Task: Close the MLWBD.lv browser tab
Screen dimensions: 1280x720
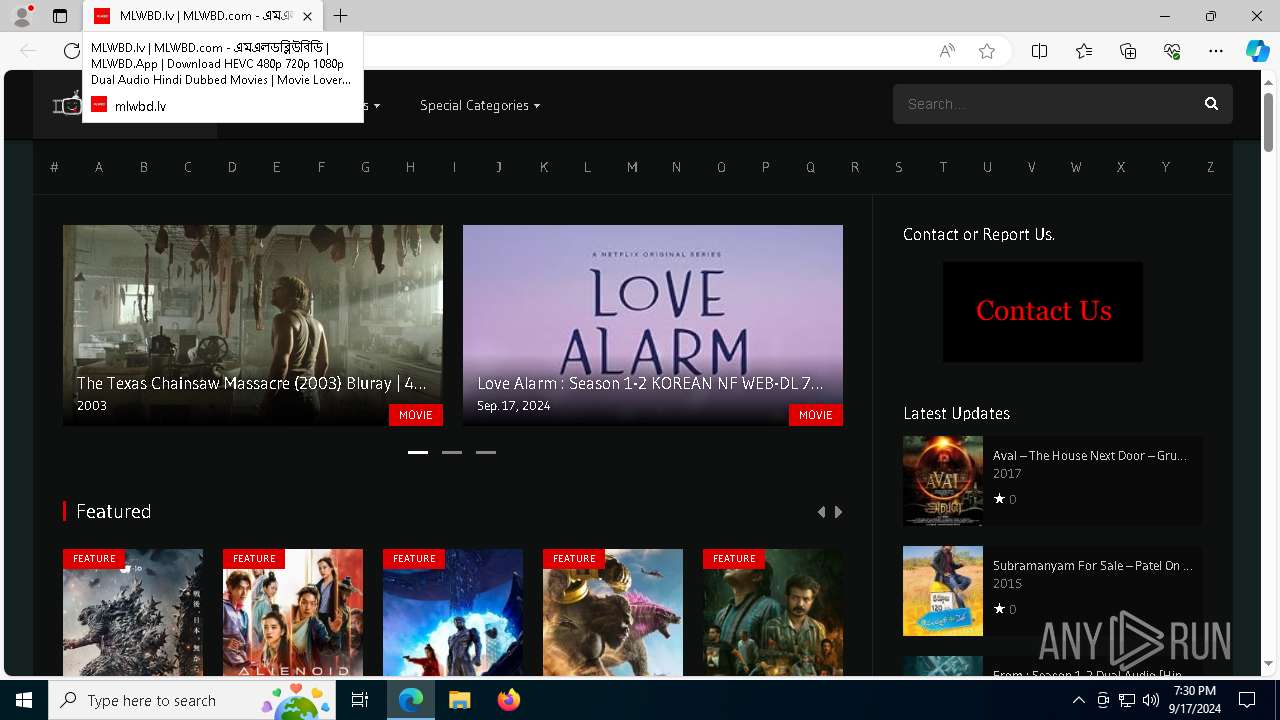Action: pyautogui.click(x=307, y=16)
